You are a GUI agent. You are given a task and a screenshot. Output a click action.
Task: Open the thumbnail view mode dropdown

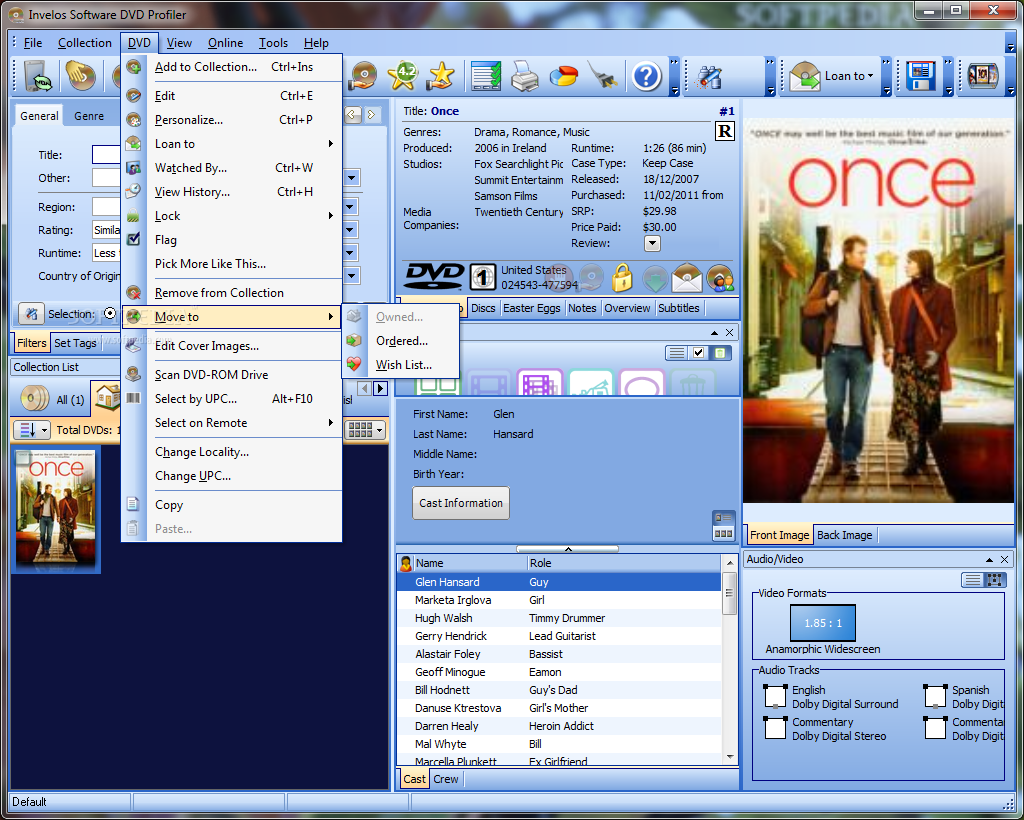[x=364, y=430]
